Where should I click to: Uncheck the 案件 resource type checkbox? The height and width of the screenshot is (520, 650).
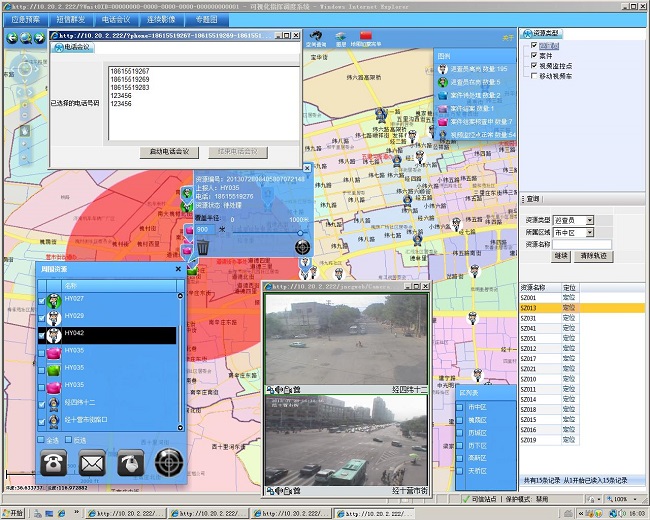click(534, 55)
